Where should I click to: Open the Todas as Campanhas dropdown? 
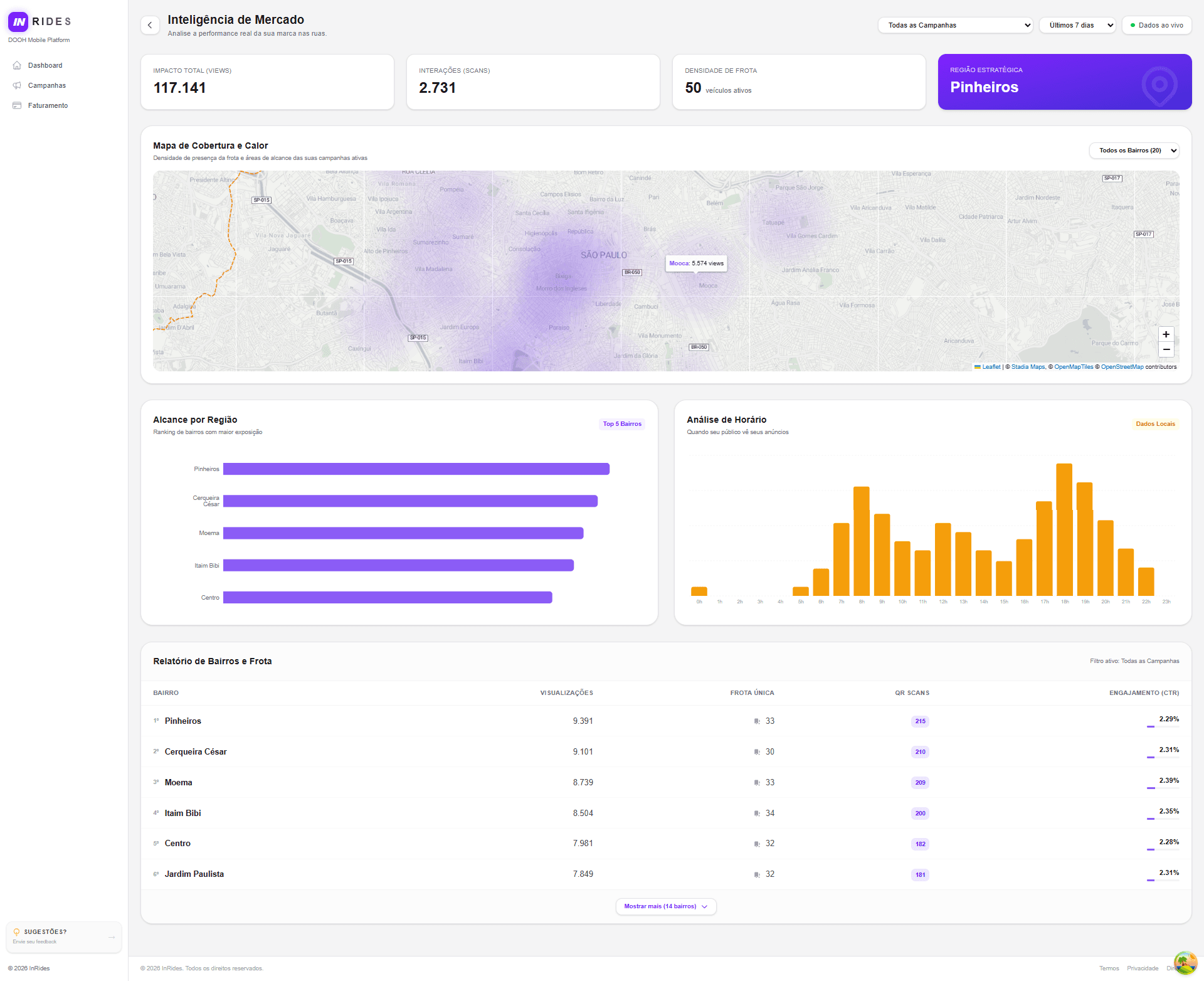click(955, 25)
